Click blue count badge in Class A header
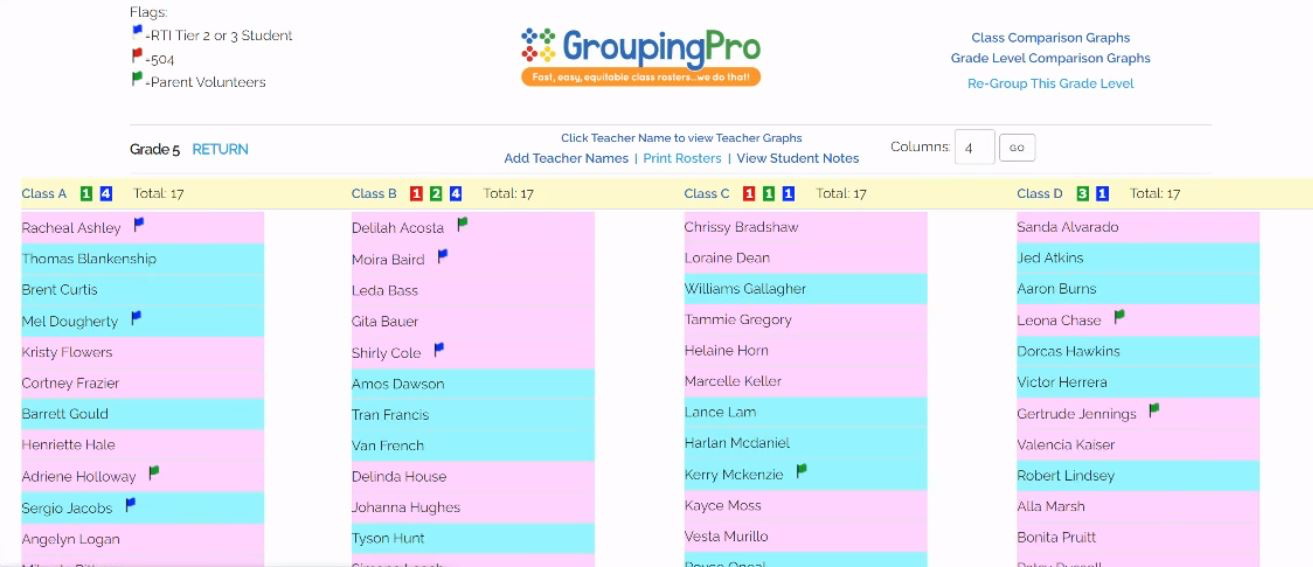 click(x=106, y=194)
